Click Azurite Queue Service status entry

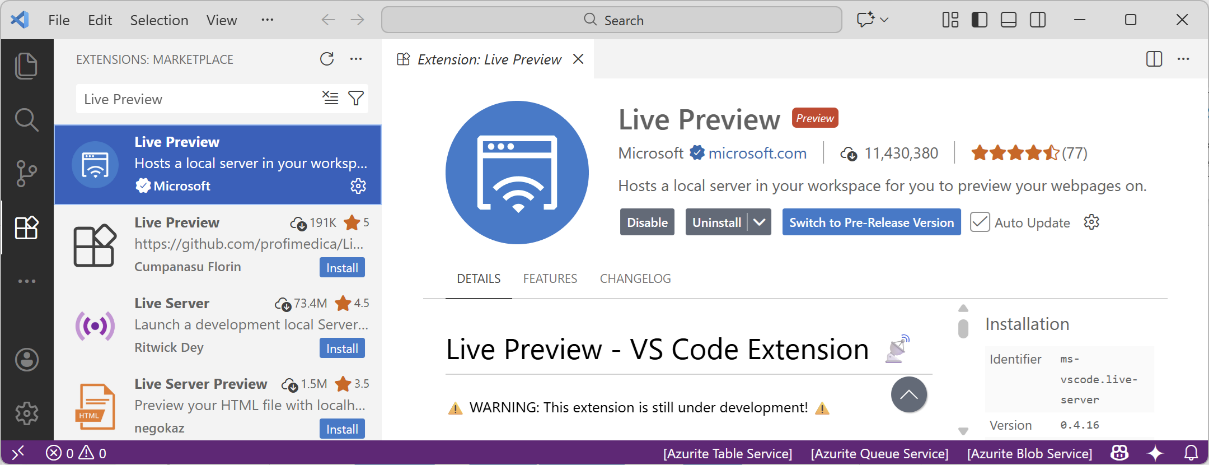pyautogui.click(x=879, y=453)
